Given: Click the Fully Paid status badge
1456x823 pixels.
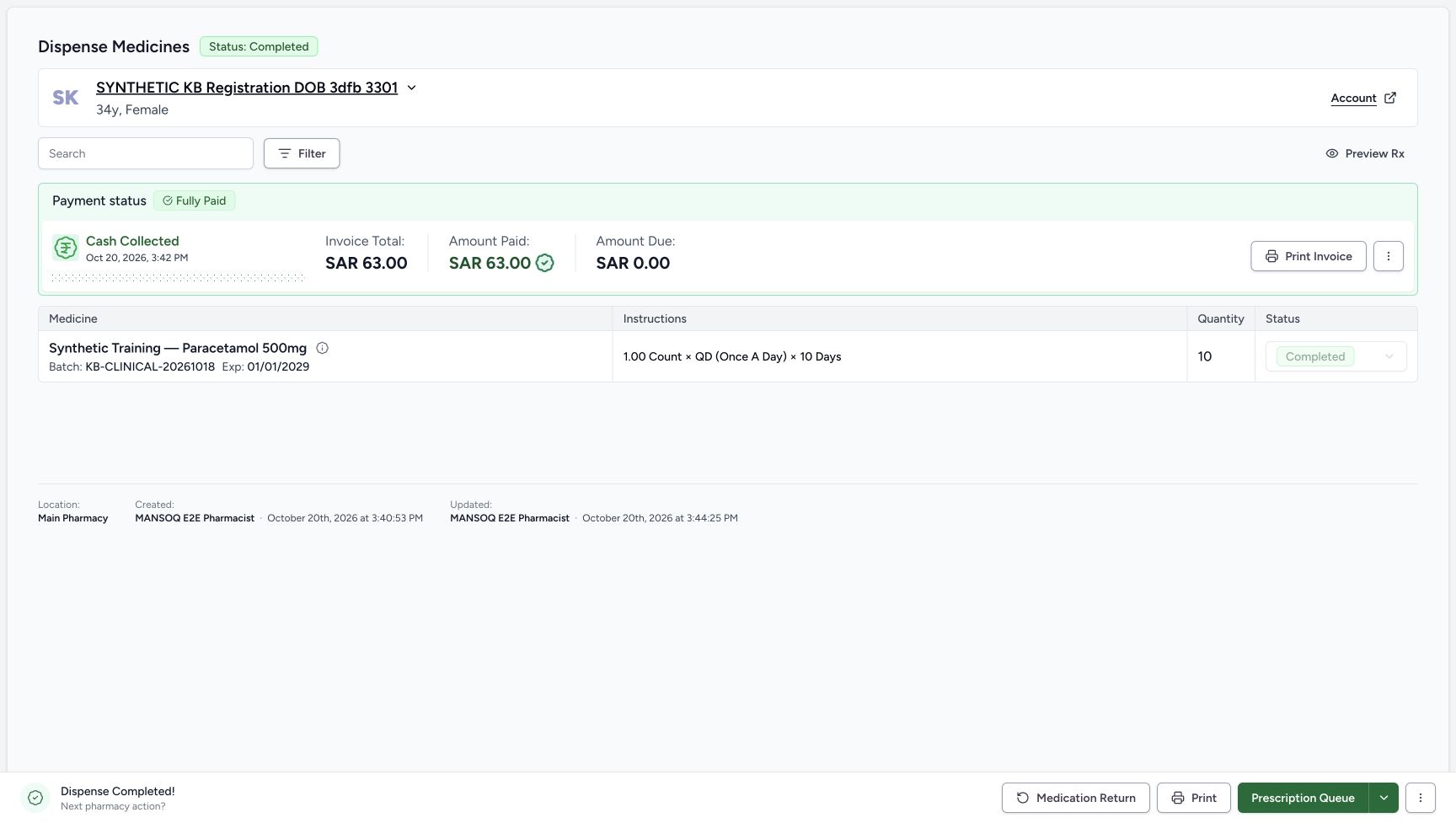Looking at the screenshot, I should pos(195,200).
